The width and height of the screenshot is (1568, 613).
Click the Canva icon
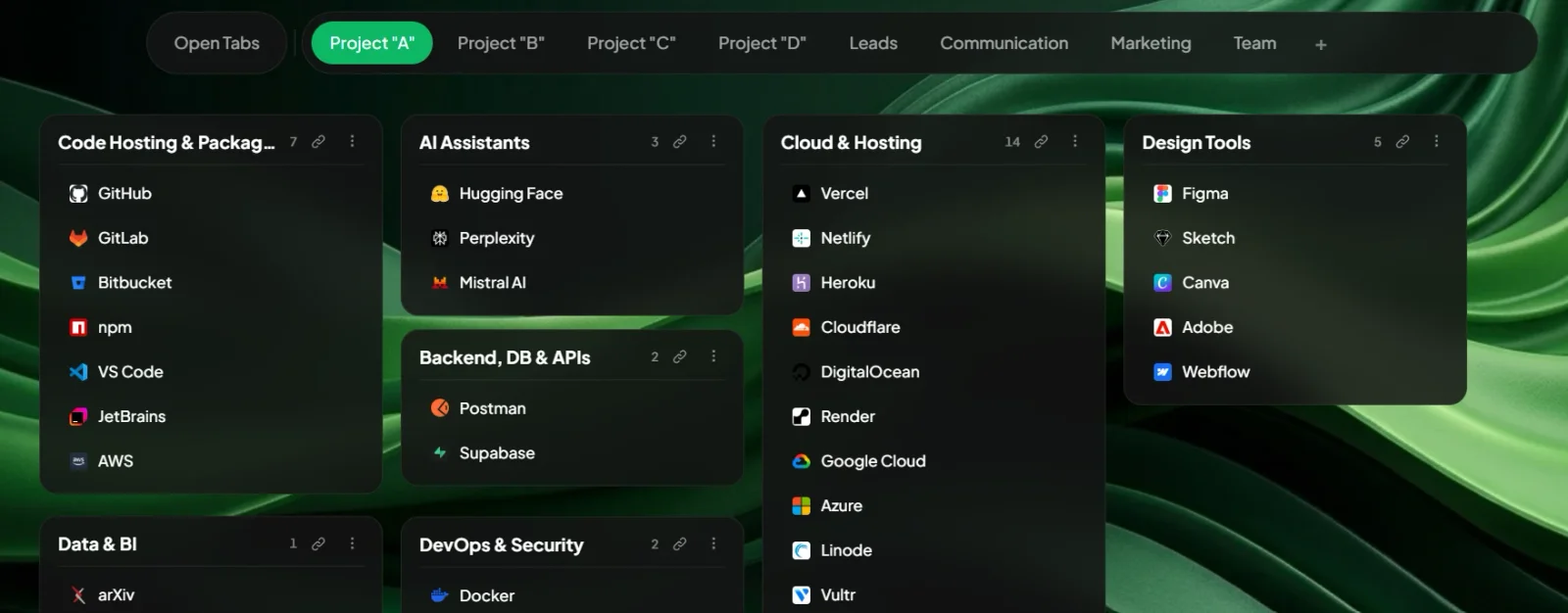click(x=1163, y=283)
